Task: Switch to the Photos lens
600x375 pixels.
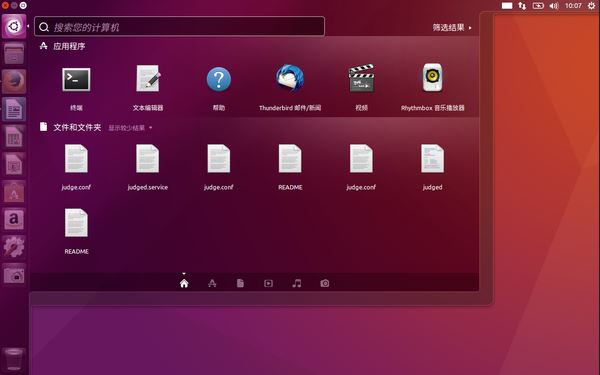Action: point(324,283)
